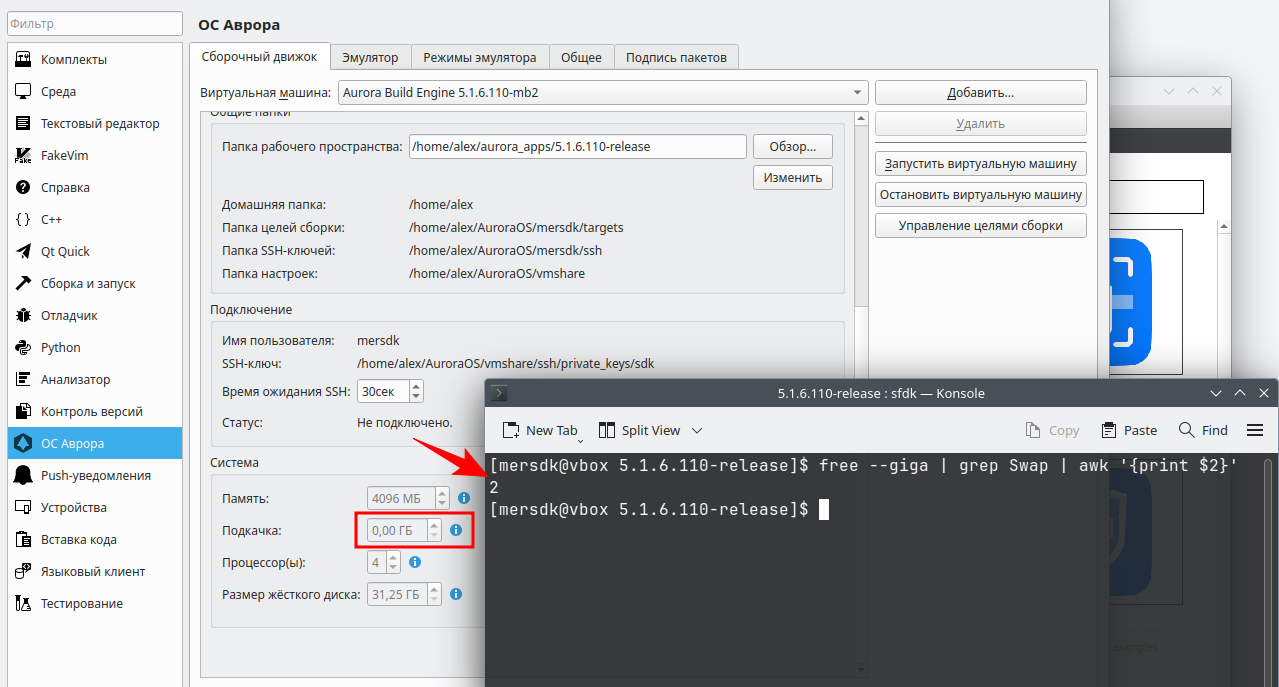The width and height of the screenshot is (1279, 687).
Task: Adjust the Время ожидания SSH spinner
Action: coord(416,391)
